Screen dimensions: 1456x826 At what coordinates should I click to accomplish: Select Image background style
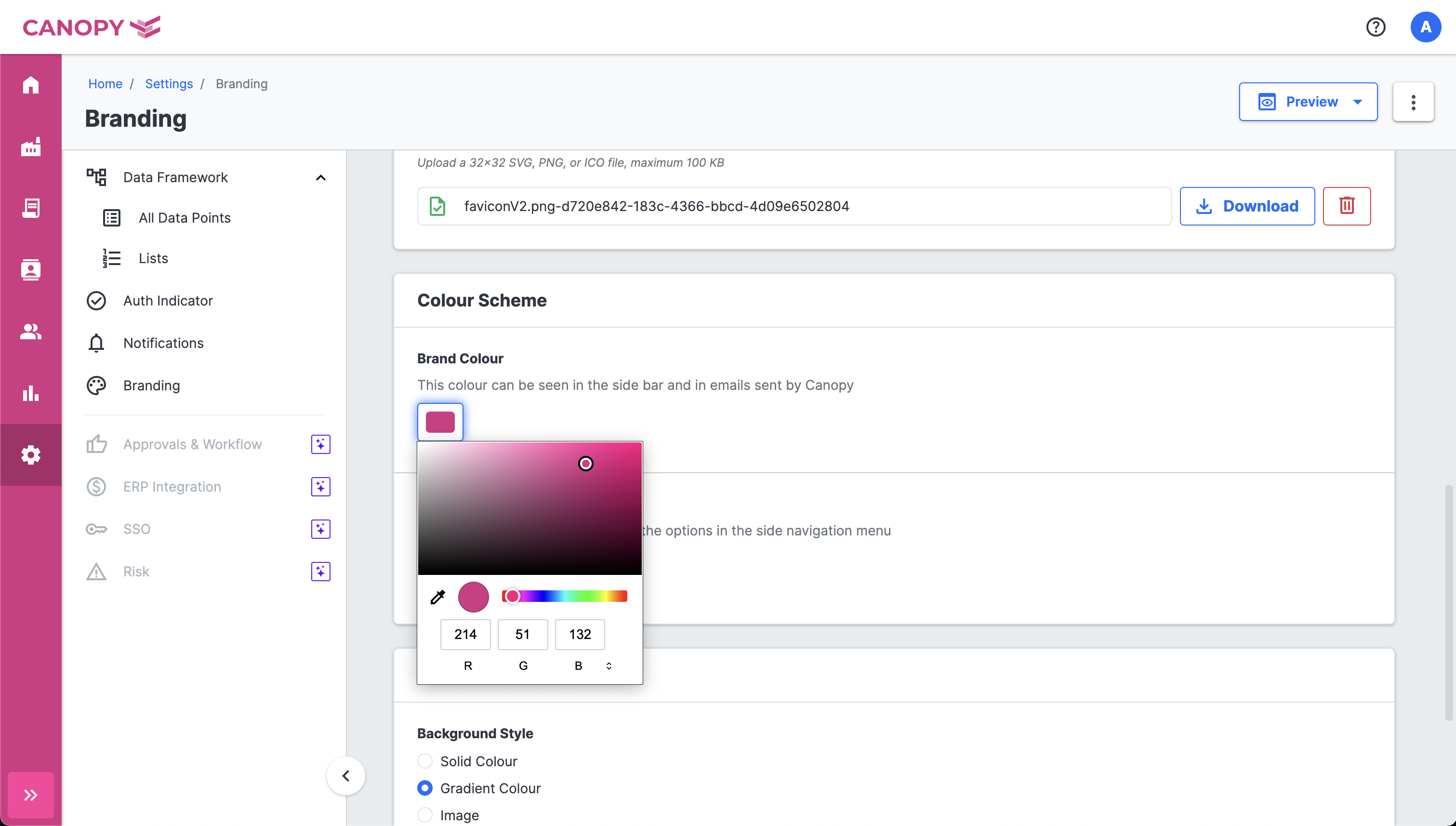click(425, 814)
